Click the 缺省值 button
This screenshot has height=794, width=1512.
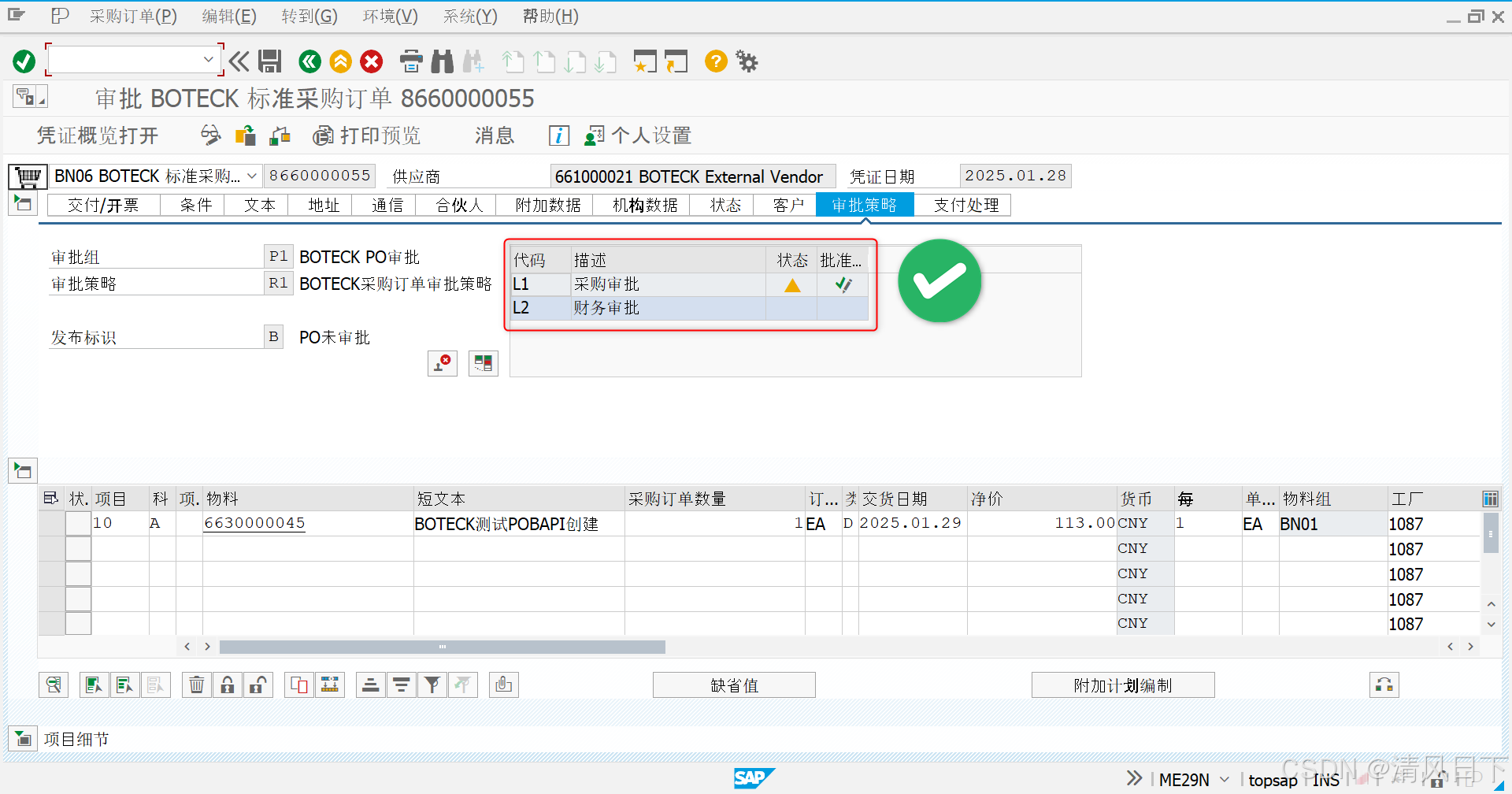click(x=733, y=685)
